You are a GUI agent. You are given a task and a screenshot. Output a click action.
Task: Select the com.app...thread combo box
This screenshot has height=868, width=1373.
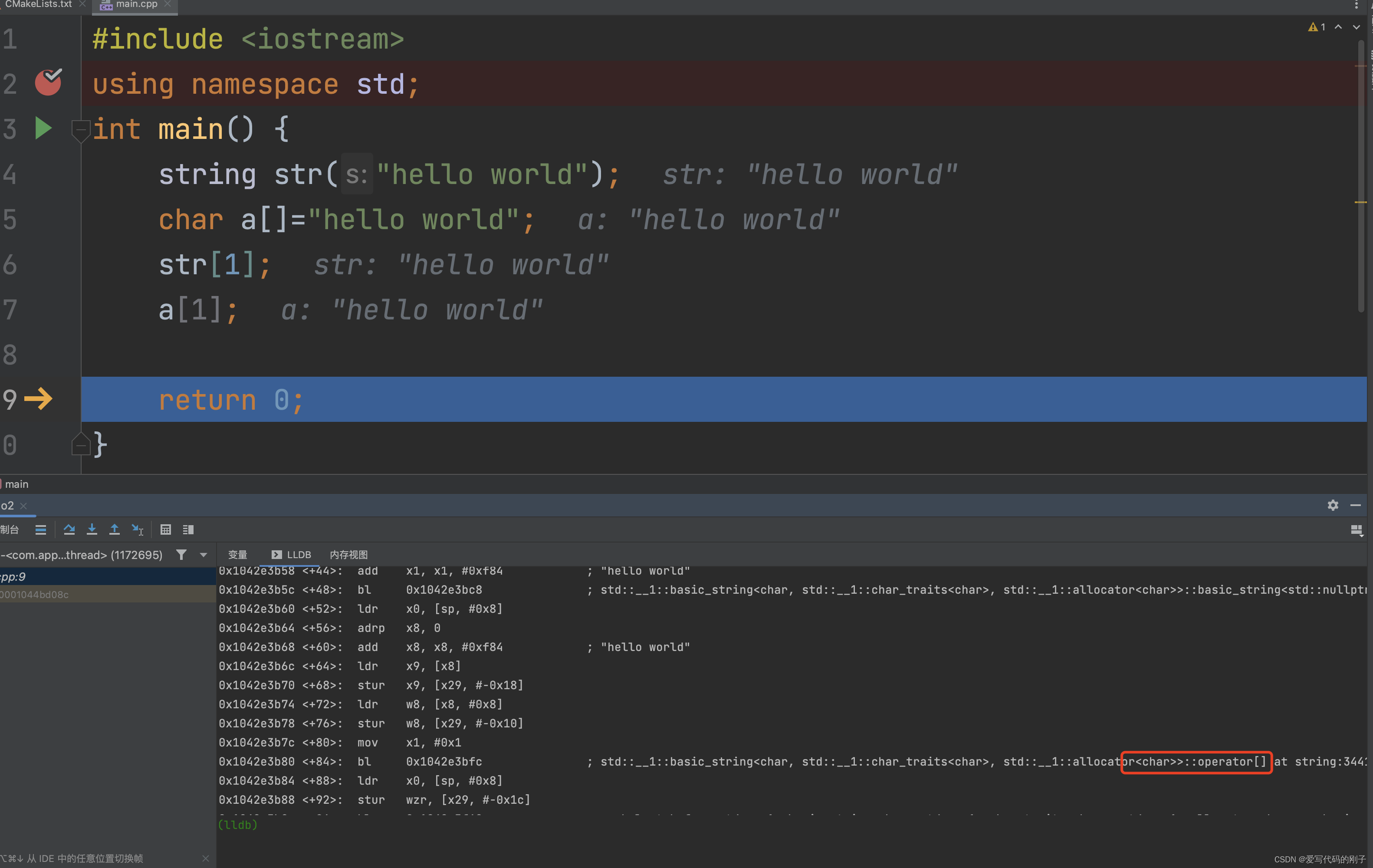click(x=105, y=555)
